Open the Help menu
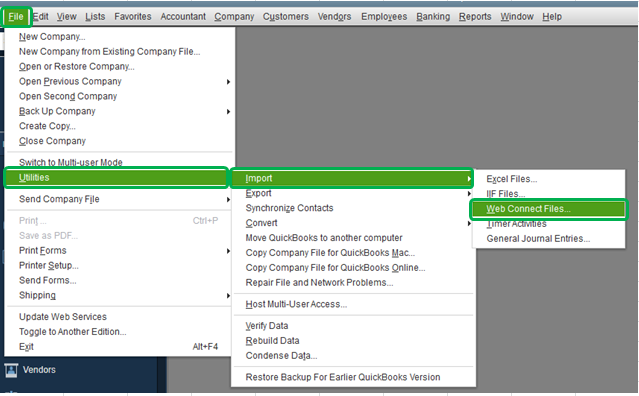 pyautogui.click(x=552, y=17)
